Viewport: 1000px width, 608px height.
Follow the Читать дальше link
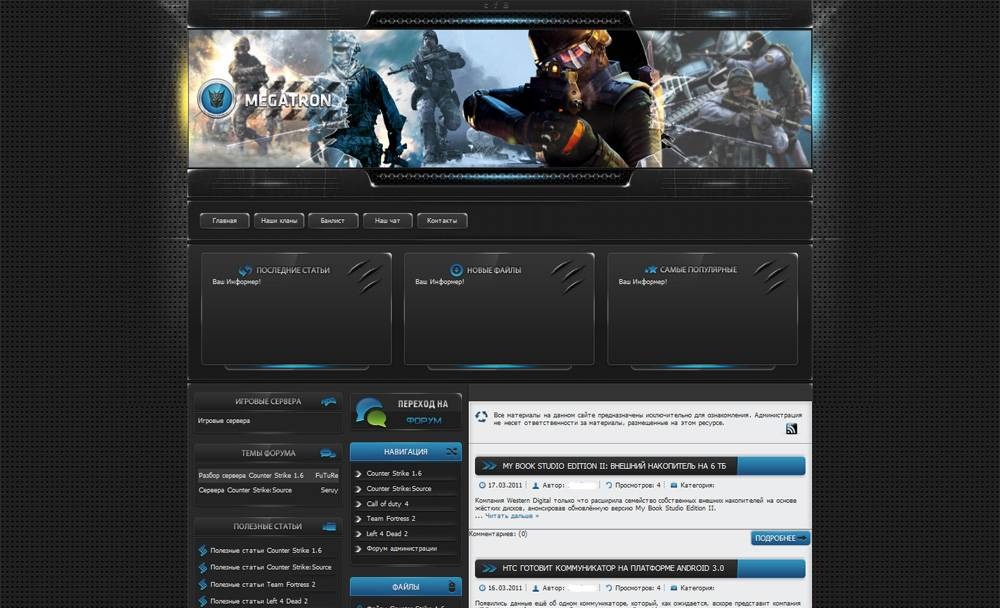(x=512, y=515)
